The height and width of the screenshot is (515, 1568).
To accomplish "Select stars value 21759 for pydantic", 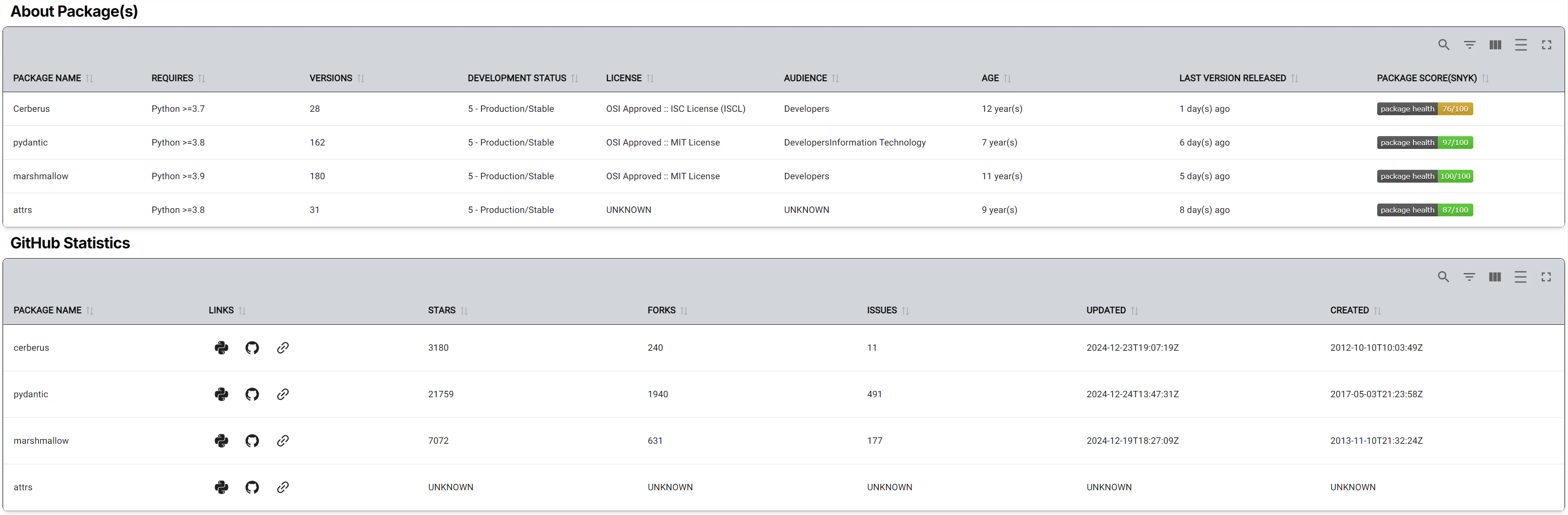I will (441, 395).
